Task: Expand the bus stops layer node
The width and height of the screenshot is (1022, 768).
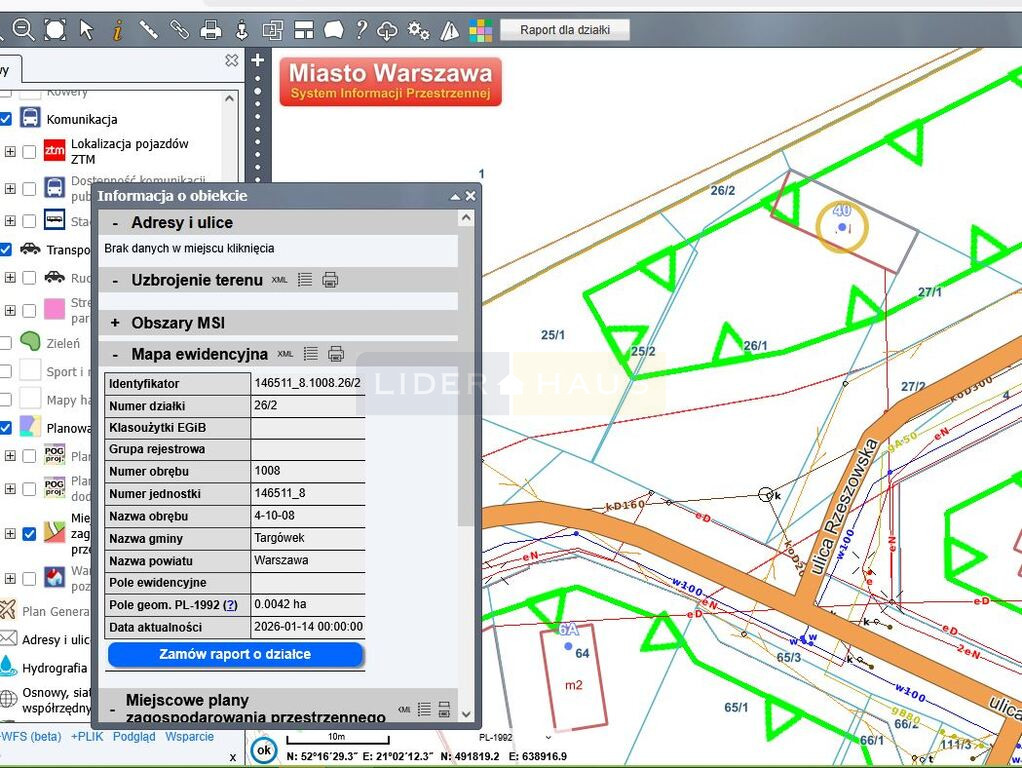Action: [x=10, y=220]
